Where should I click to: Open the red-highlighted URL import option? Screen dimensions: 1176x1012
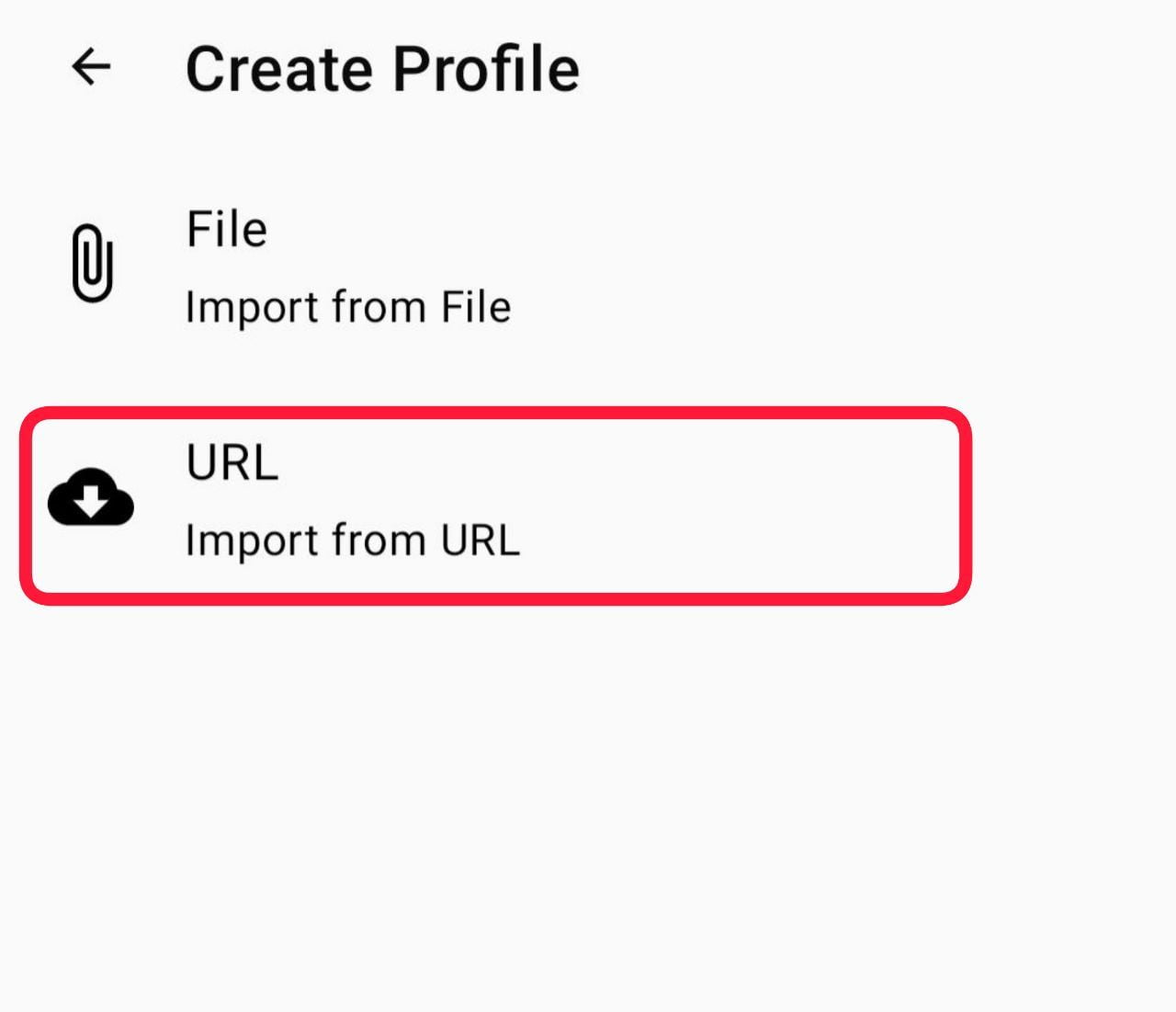[496, 504]
